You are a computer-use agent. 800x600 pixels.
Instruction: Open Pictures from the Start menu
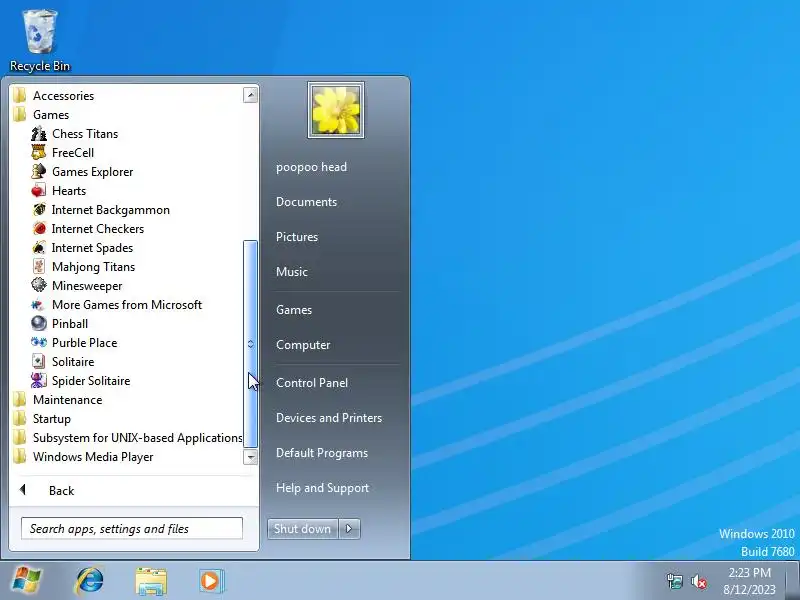(x=297, y=237)
